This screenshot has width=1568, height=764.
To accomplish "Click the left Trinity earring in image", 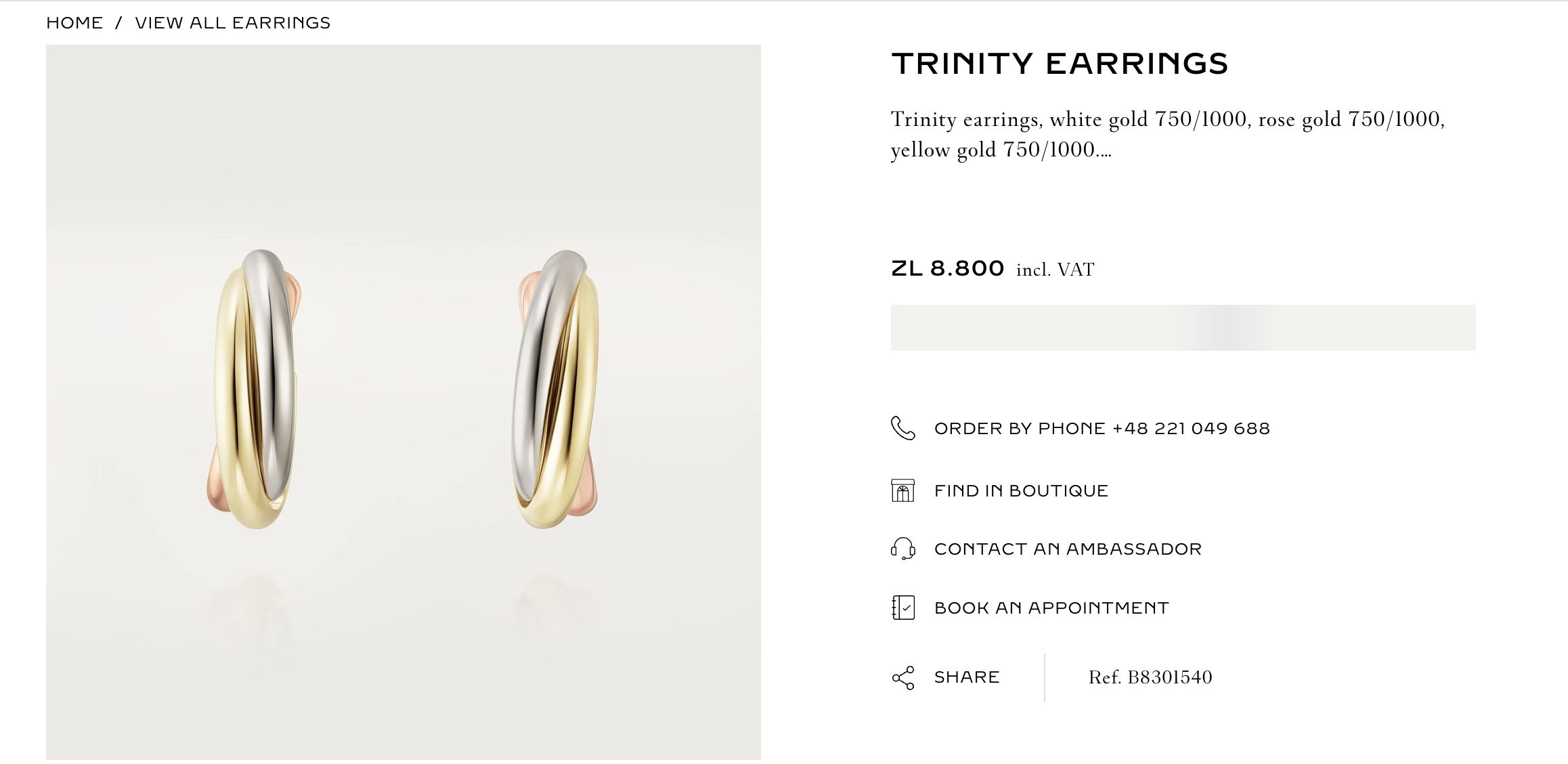I will 255,389.
